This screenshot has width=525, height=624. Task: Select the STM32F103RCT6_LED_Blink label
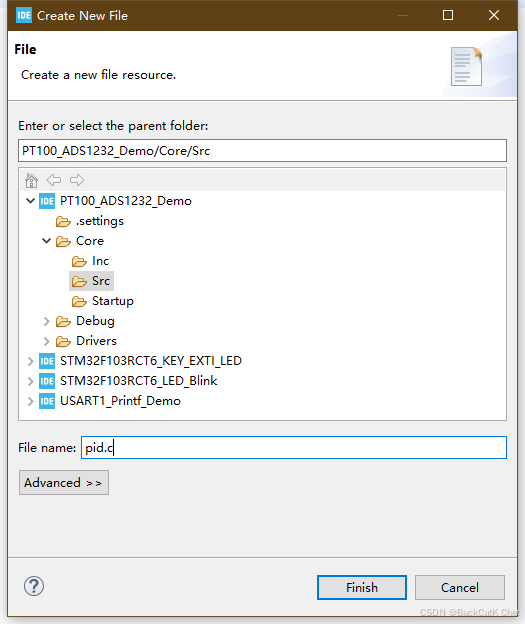click(x=139, y=381)
